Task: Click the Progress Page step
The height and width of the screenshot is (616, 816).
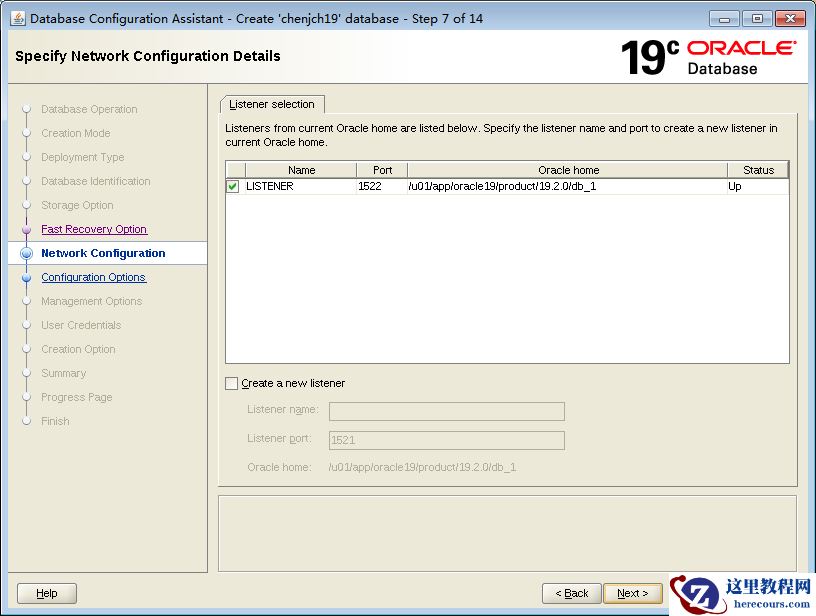Action: pyautogui.click(x=76, y=397)
